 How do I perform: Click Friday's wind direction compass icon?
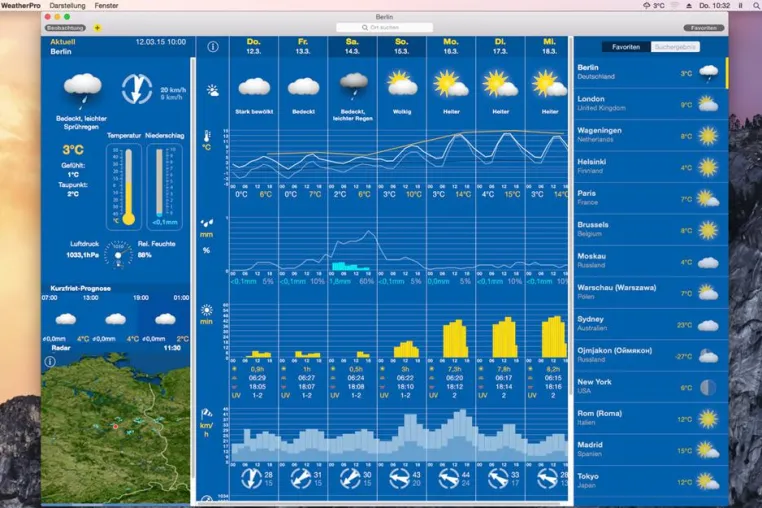tap(301, 478)
